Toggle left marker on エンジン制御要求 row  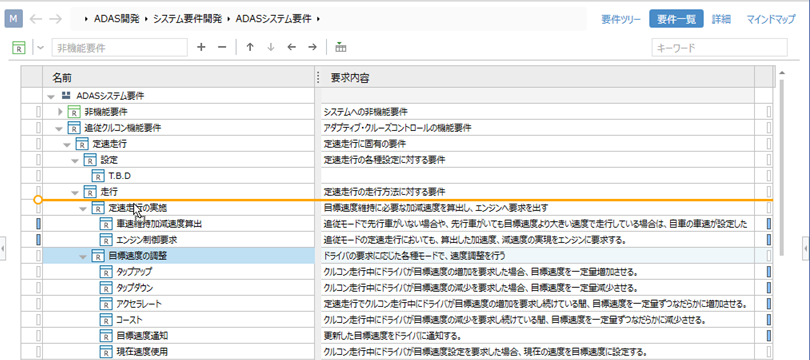tap(38, 240)
